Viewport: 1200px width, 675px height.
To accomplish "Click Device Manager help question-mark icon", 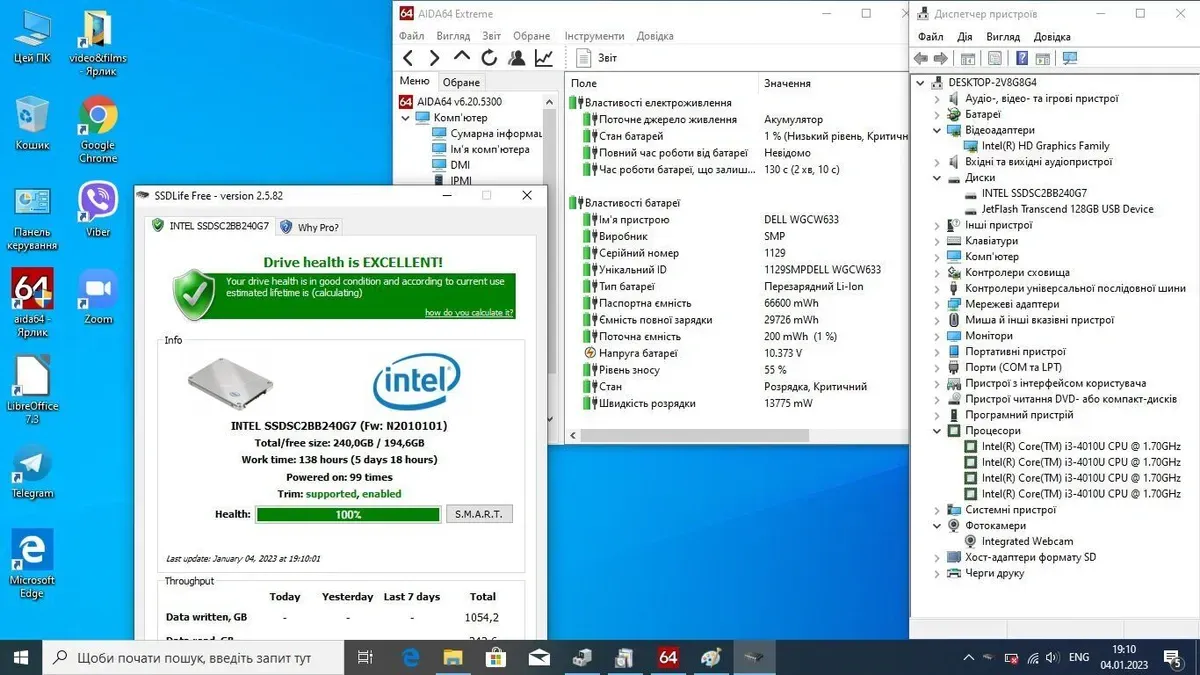I will pyautogui.click(x=1021, y=59).
